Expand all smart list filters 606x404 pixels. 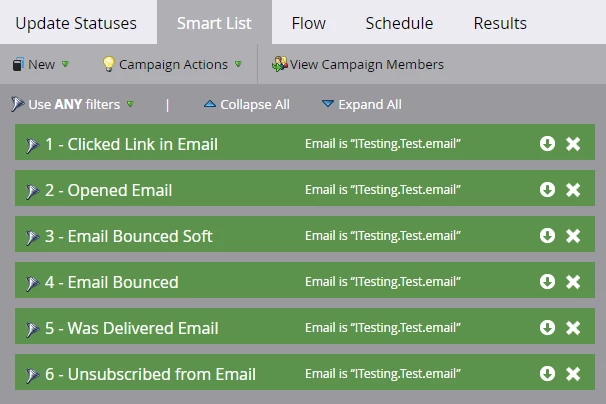click(x=362, y=104)
